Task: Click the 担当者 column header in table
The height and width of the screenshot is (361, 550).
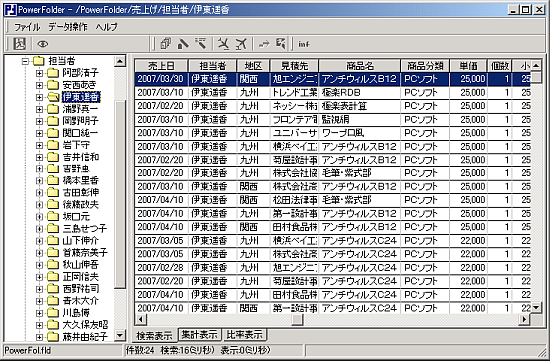Action: pyautogui.click(x=213, y=66)
